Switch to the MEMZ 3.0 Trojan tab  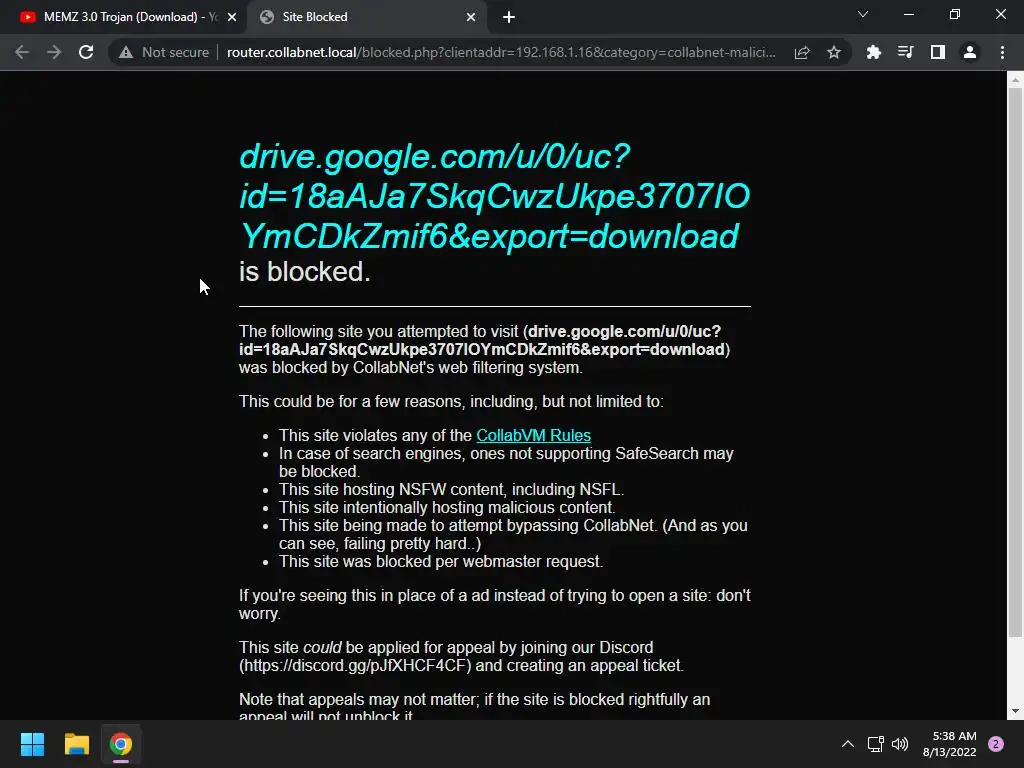(x=123, y=17)
